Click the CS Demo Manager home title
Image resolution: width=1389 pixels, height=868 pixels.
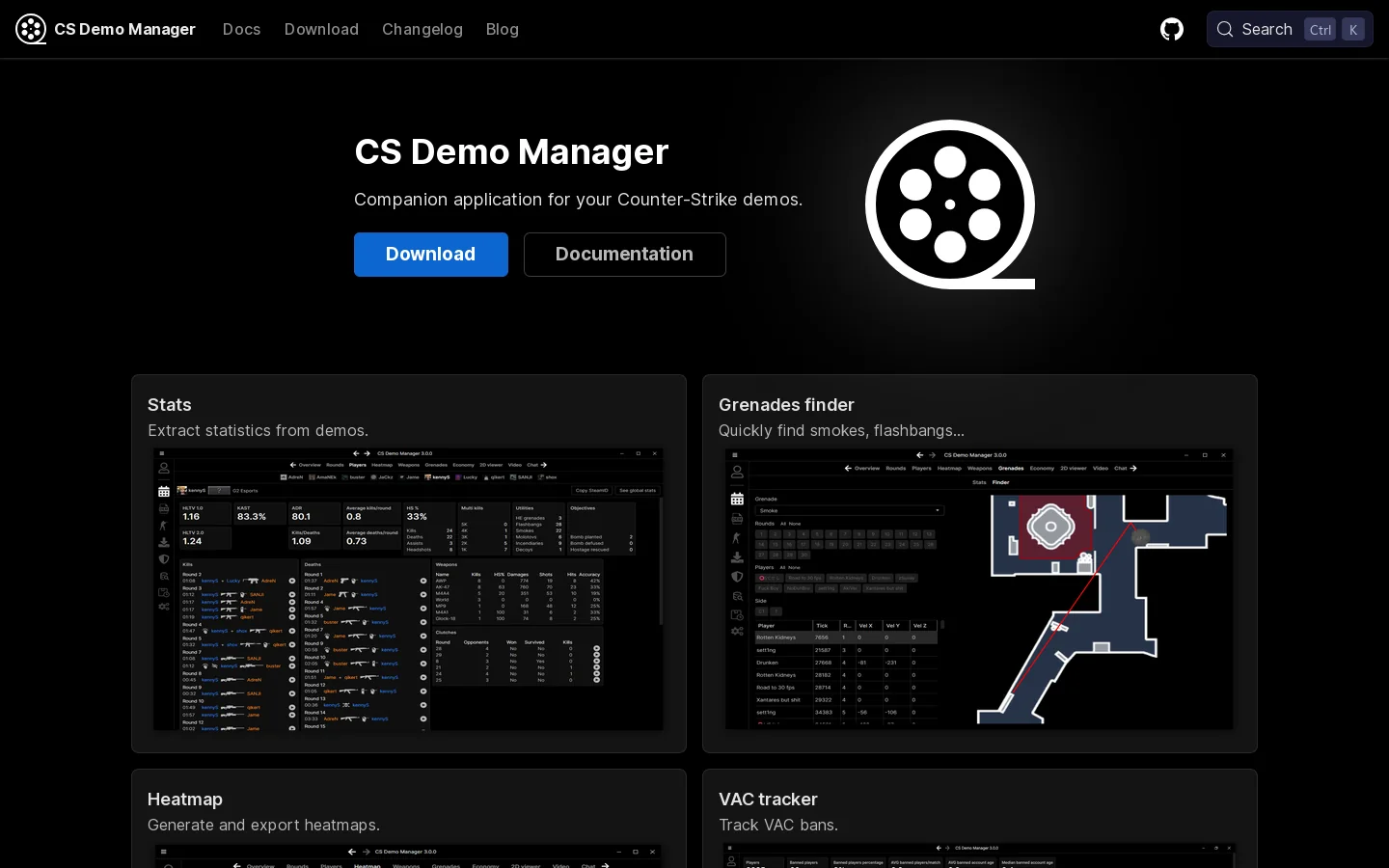point(124,29)
